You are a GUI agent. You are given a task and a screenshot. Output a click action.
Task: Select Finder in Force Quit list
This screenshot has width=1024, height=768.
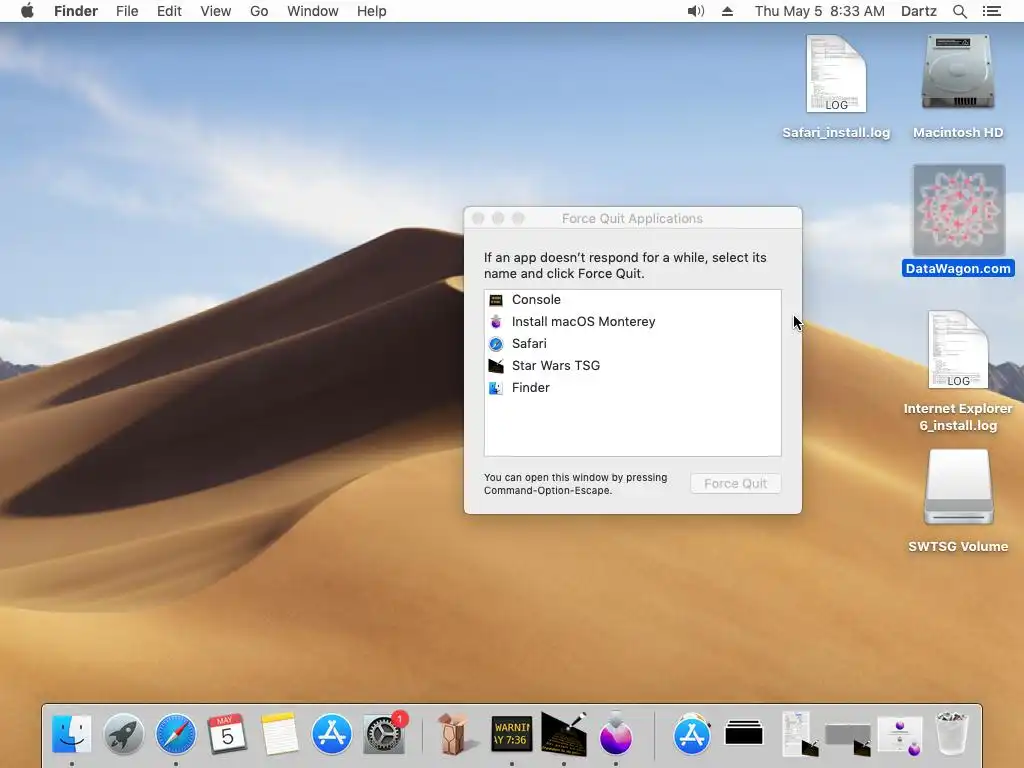632,388
